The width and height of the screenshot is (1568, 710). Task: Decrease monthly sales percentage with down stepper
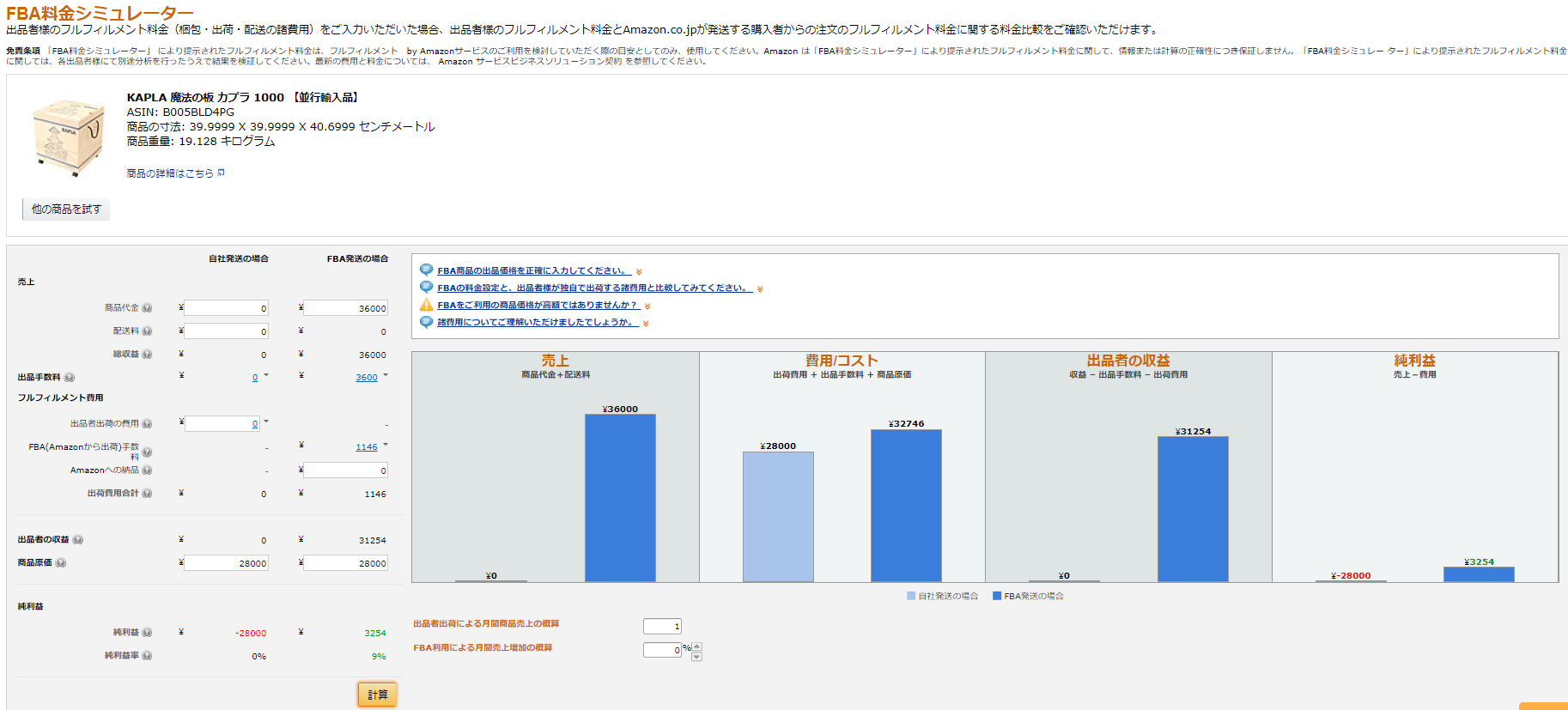click(x=696, y=656)
